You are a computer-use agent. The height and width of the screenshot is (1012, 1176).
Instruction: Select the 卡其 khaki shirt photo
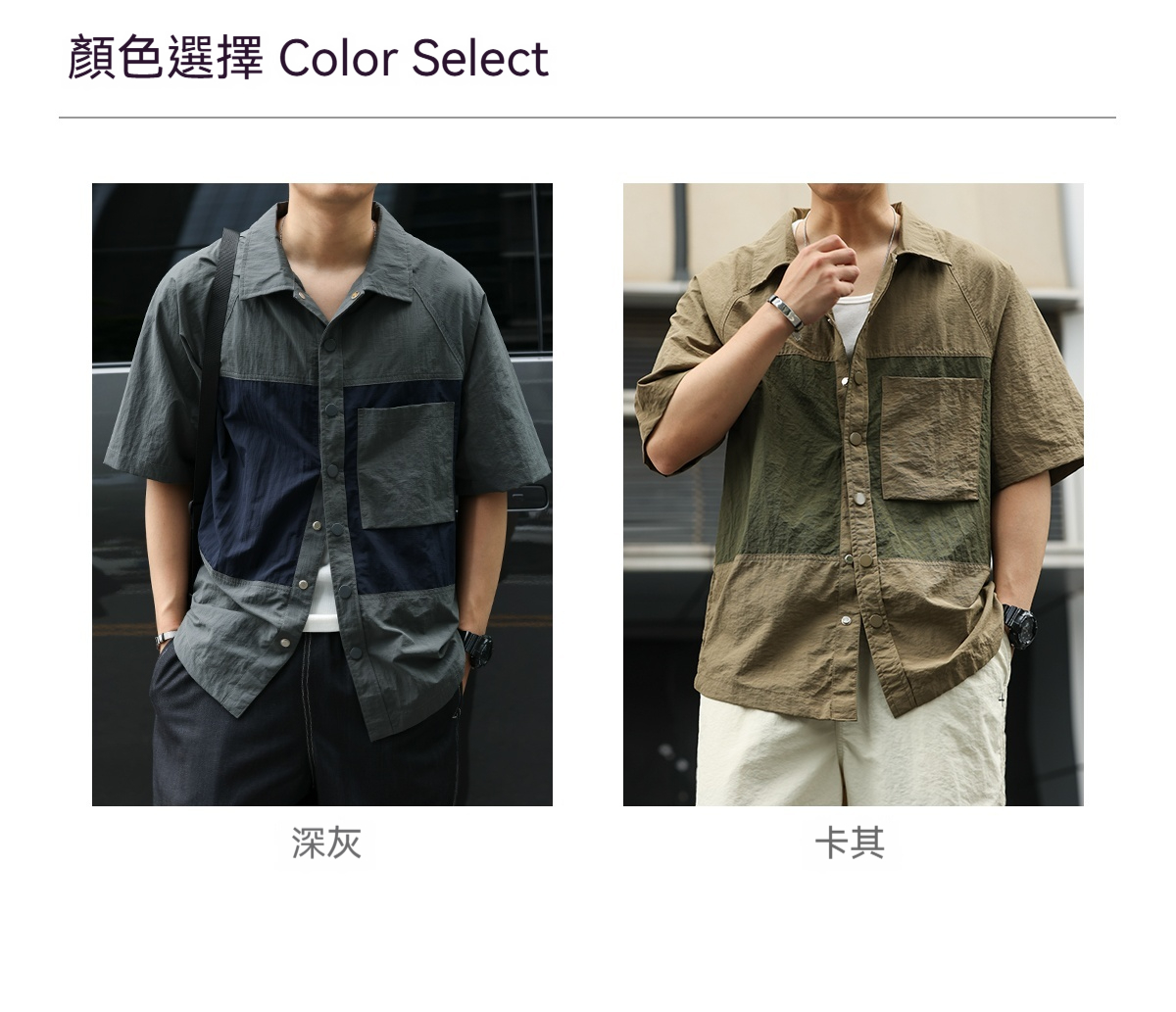pyautogui.click(x=854, y=494)
